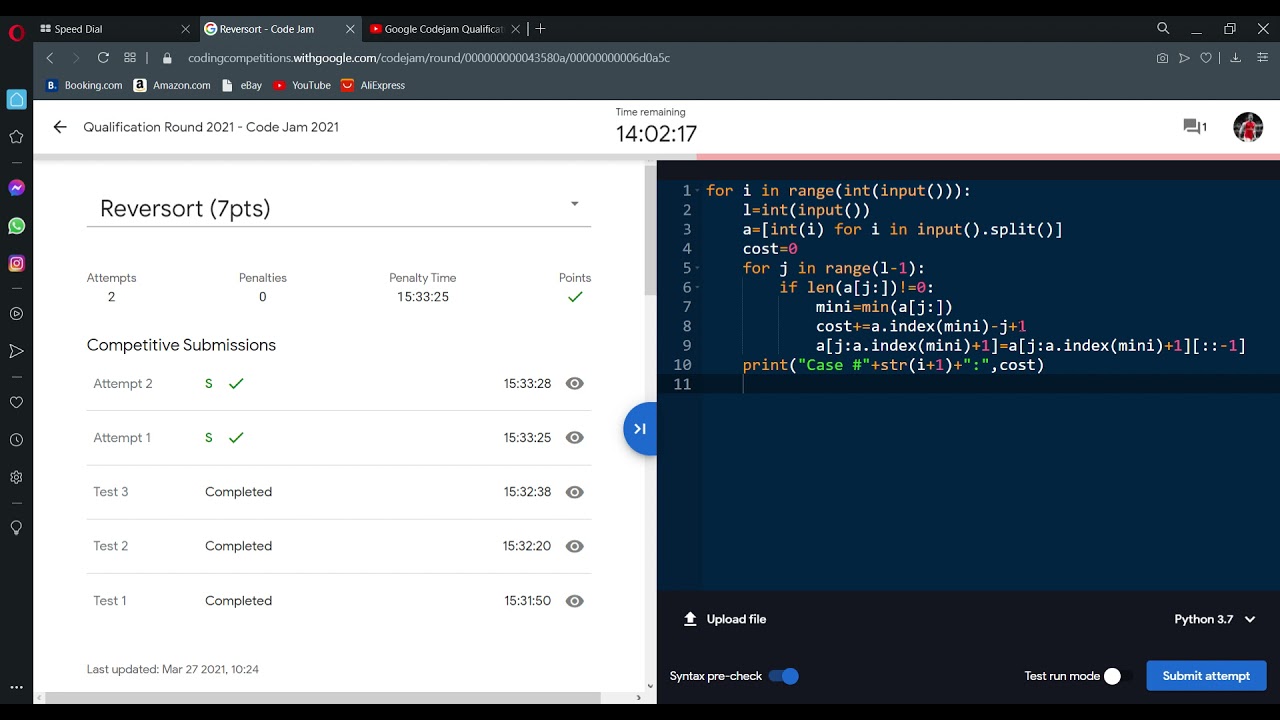Screen dimensions: 1280x720
Task: Open Settings gear in the sidebar
Action: (x=16, y=477)
